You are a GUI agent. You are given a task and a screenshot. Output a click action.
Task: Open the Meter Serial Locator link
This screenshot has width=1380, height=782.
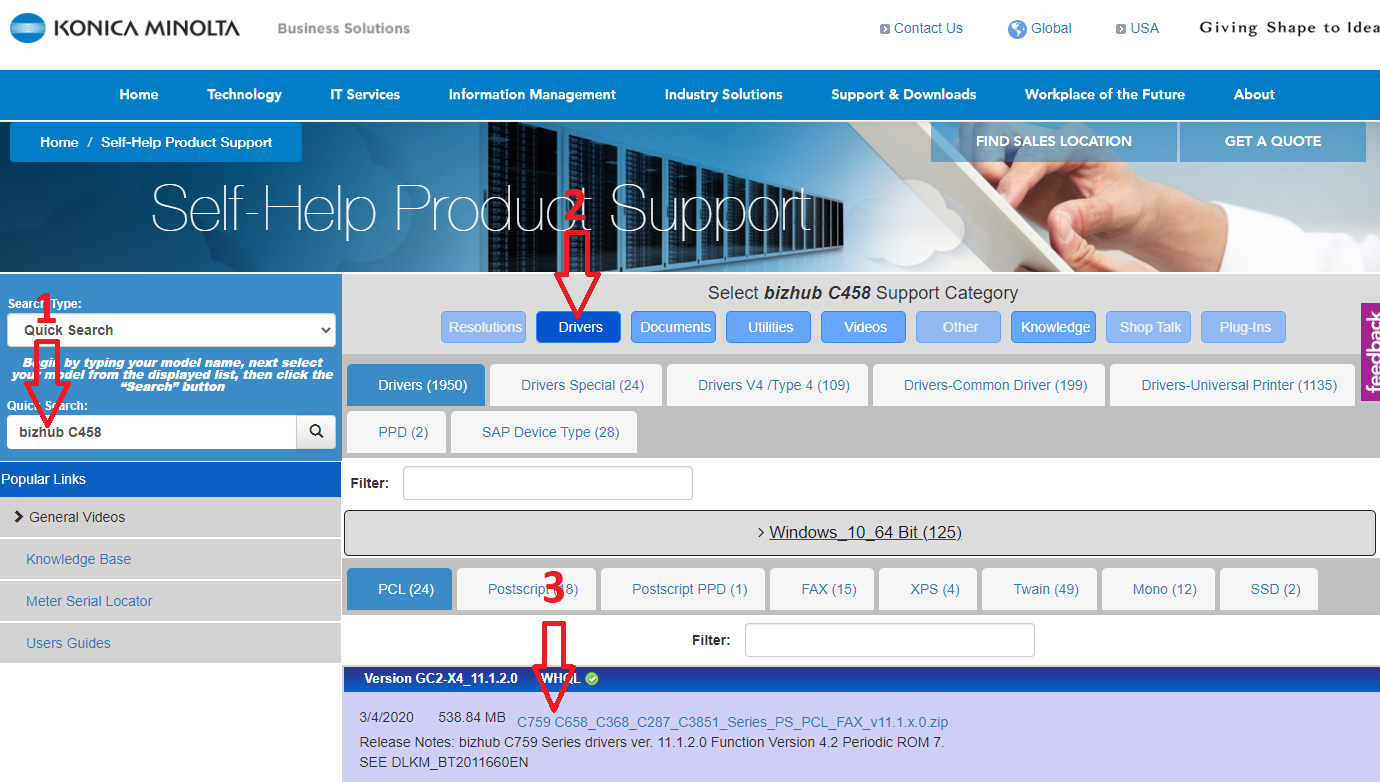coord(89,601)
